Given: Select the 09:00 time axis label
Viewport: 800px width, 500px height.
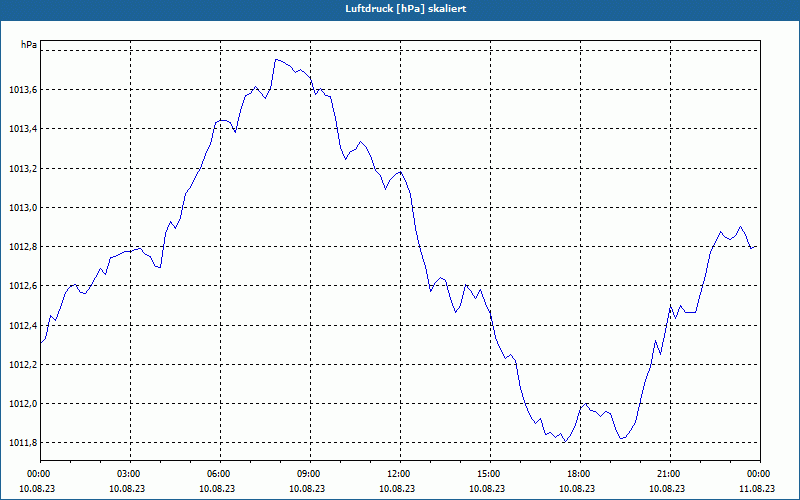Looking at the screenshot, I should (x=311, y=474).
